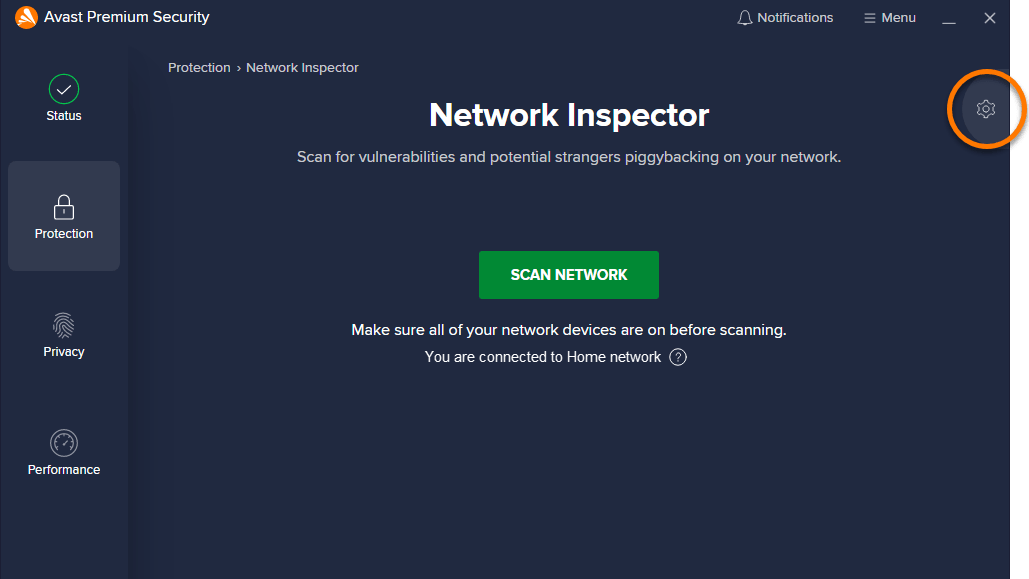Click the Performance label in sidebar
Image resolution: width=1029 pixels, height=579 pixels.
click(x=63, y=469)
